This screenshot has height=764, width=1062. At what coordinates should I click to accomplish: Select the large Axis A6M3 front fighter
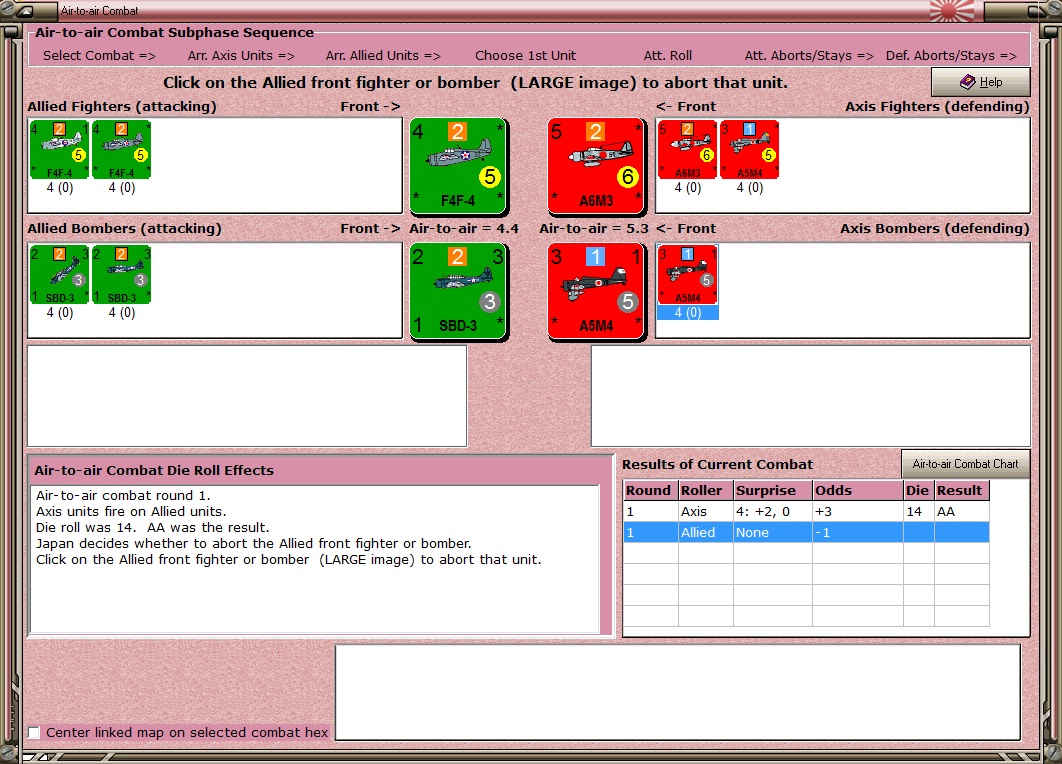coord(596,165)
